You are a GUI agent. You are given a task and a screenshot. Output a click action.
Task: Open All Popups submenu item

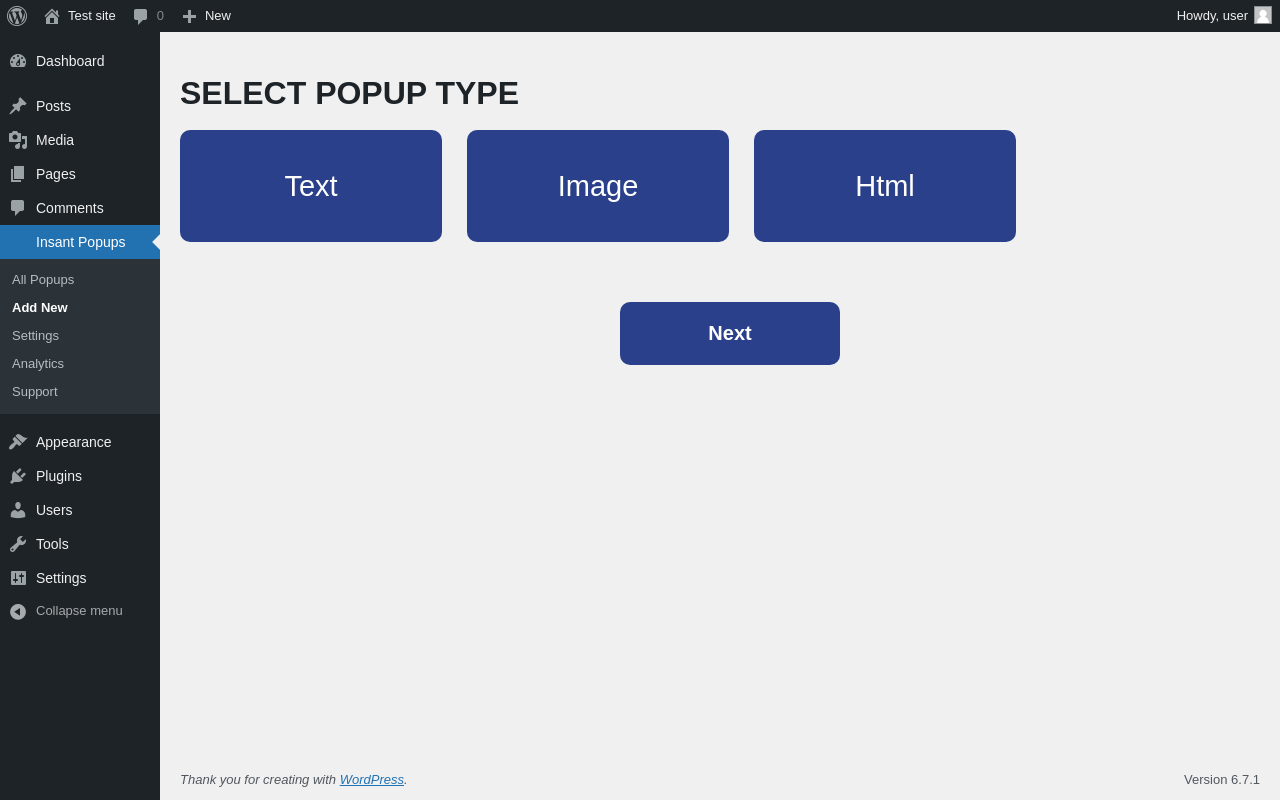pyautogui.click(x=43, y=280)
